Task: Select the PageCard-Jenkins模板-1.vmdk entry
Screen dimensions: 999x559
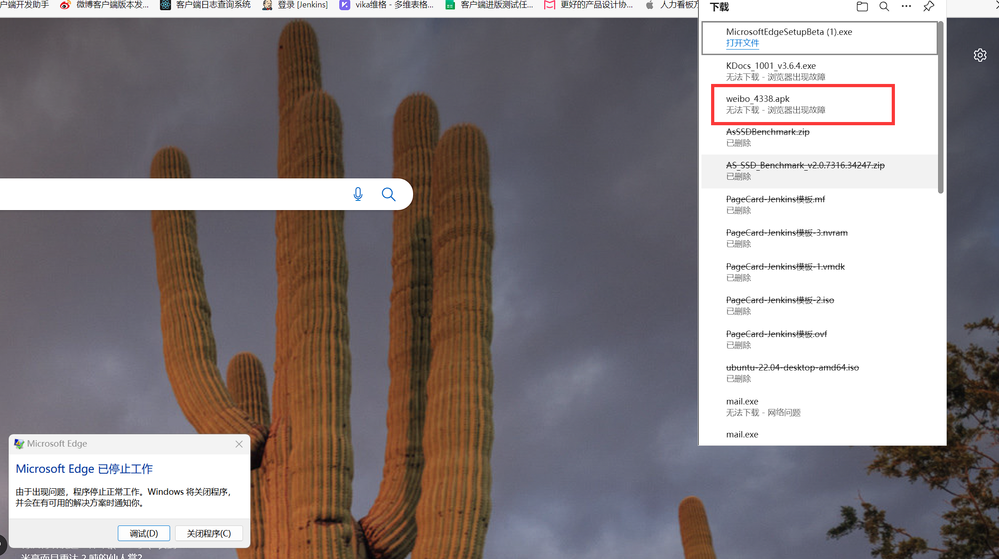Action: click(819, 272)
